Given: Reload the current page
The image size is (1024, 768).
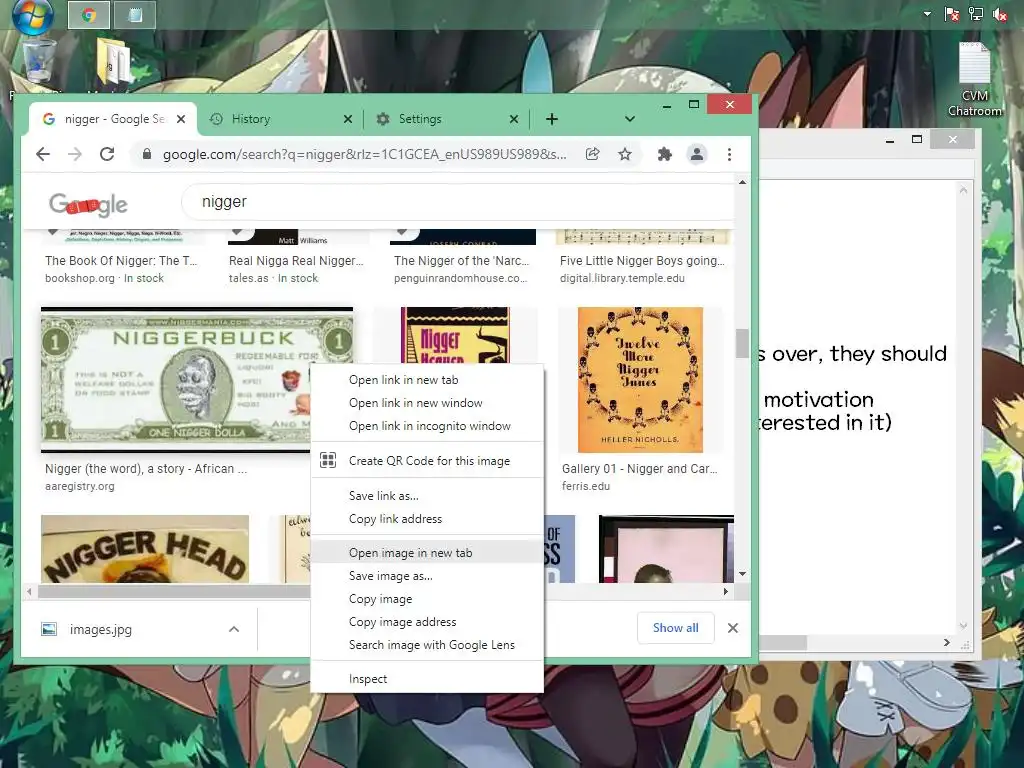Looking at the screenshot, I should coord(107,154).
